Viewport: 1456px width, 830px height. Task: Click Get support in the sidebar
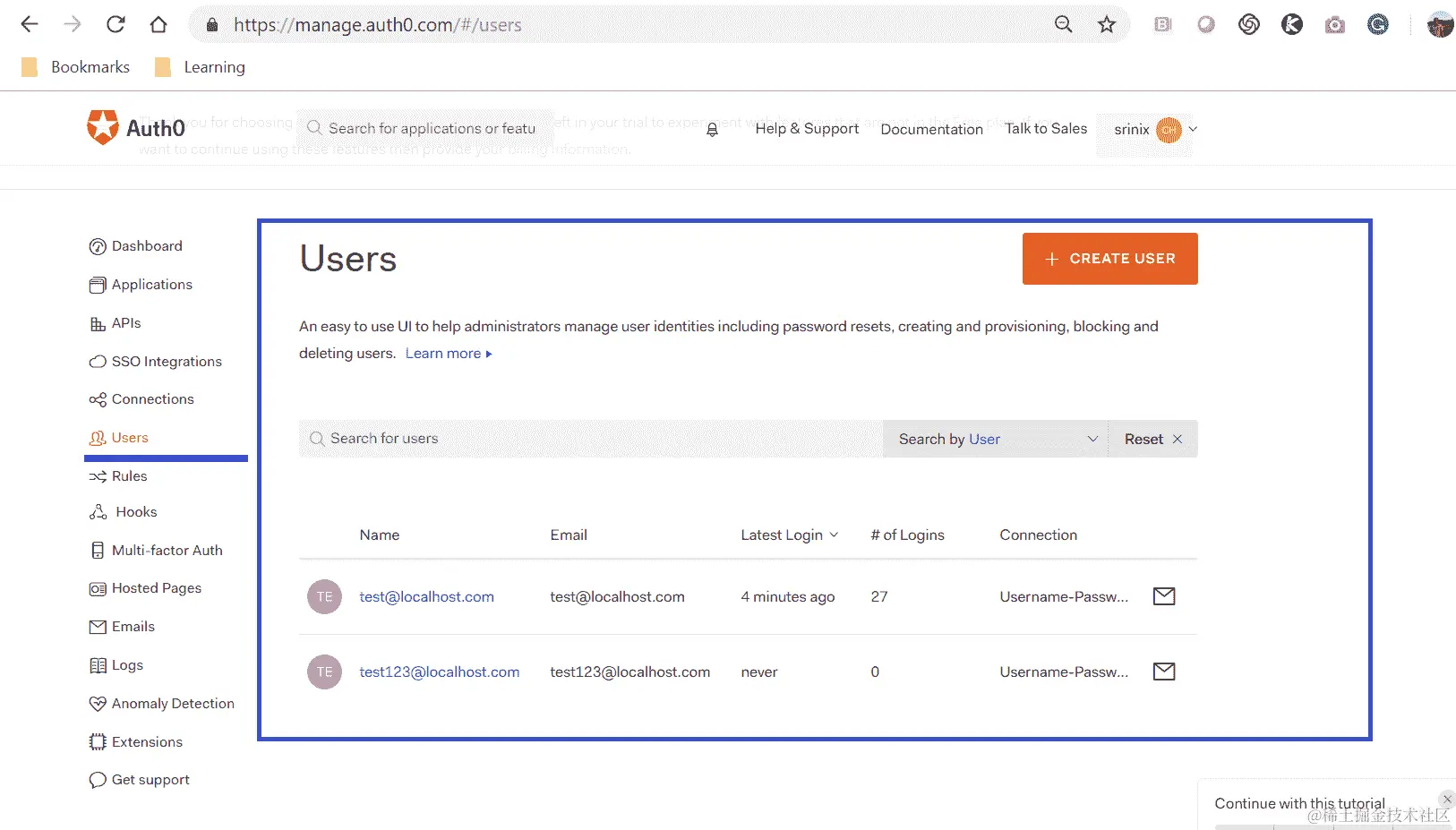(x=140, y=780)
